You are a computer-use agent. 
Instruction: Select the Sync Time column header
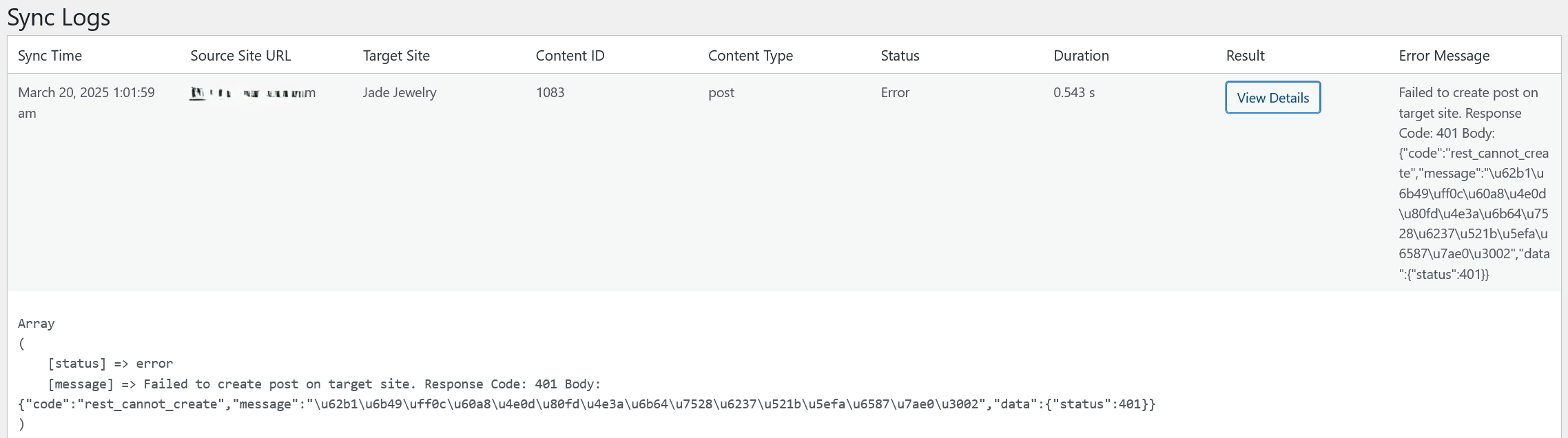click(50, 56)
